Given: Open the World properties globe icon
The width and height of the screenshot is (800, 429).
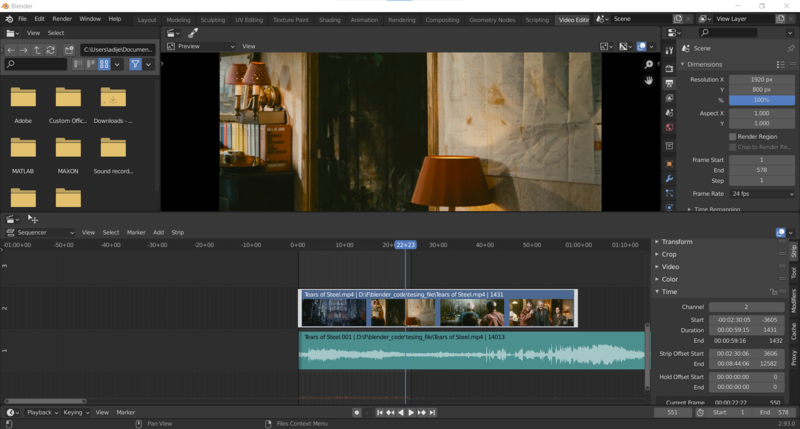Looking at the screenshot, I should point(669,127).
